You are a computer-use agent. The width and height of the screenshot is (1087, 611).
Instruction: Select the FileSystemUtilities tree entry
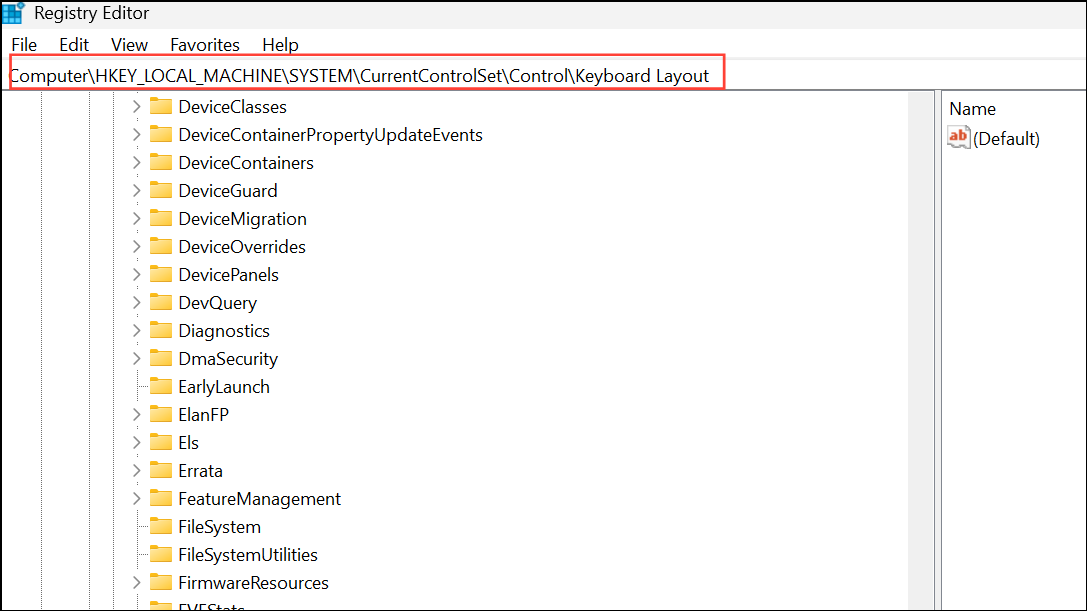247,555
